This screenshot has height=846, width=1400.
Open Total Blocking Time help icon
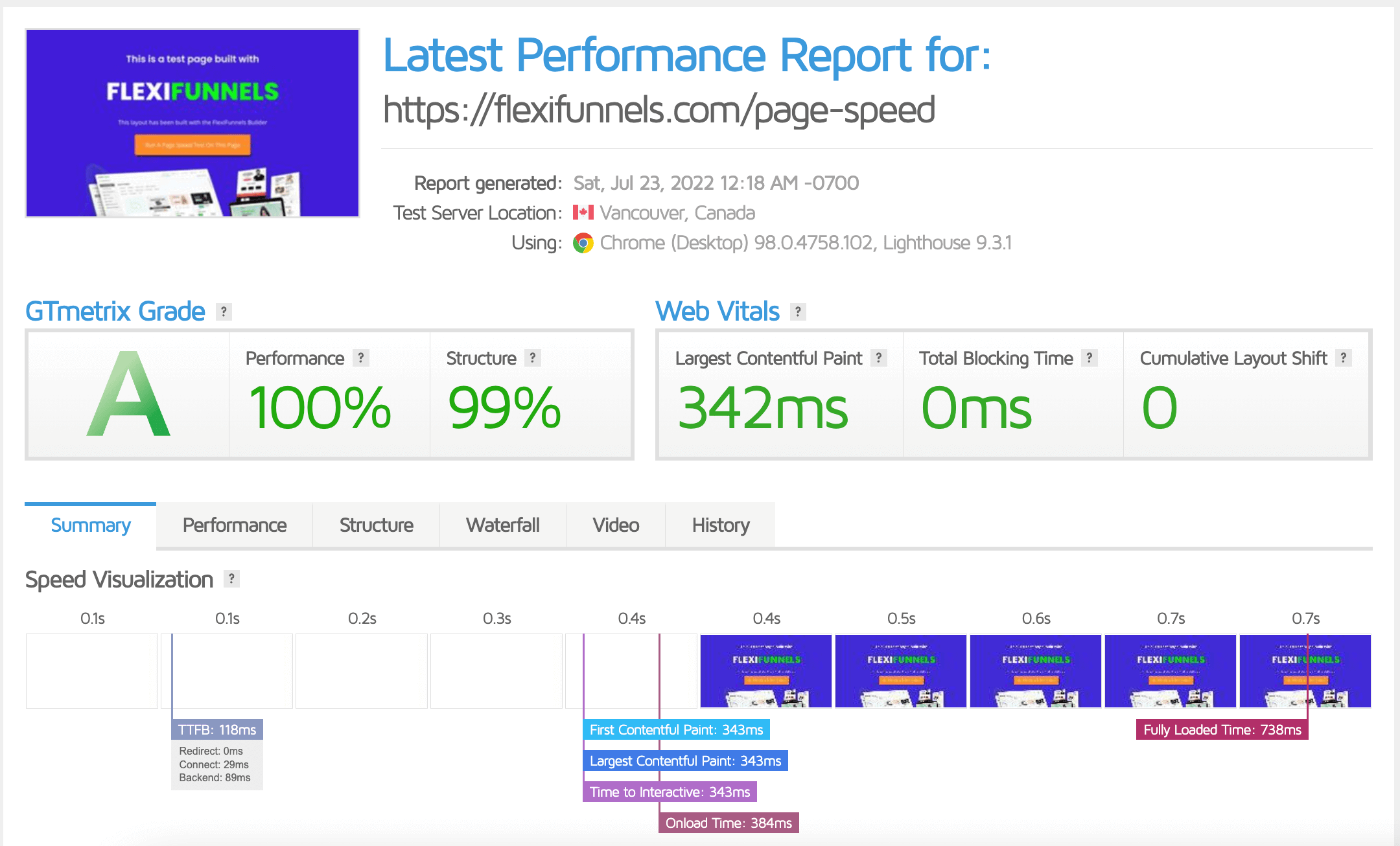pyautogui.click(x=1090, y=358)
